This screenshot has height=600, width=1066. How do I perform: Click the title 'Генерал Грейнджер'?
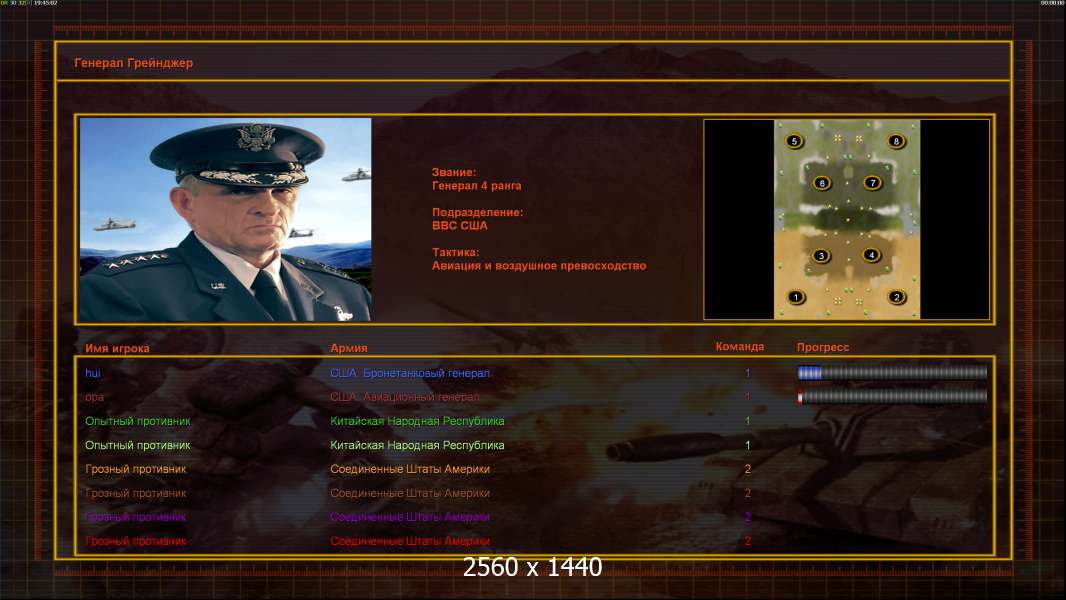click(133, 63)
